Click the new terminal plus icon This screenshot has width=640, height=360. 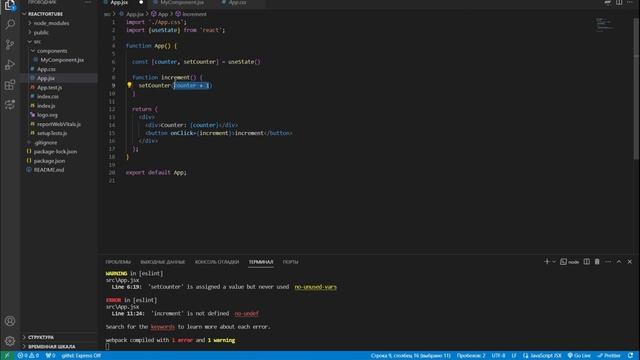(547, 262)
